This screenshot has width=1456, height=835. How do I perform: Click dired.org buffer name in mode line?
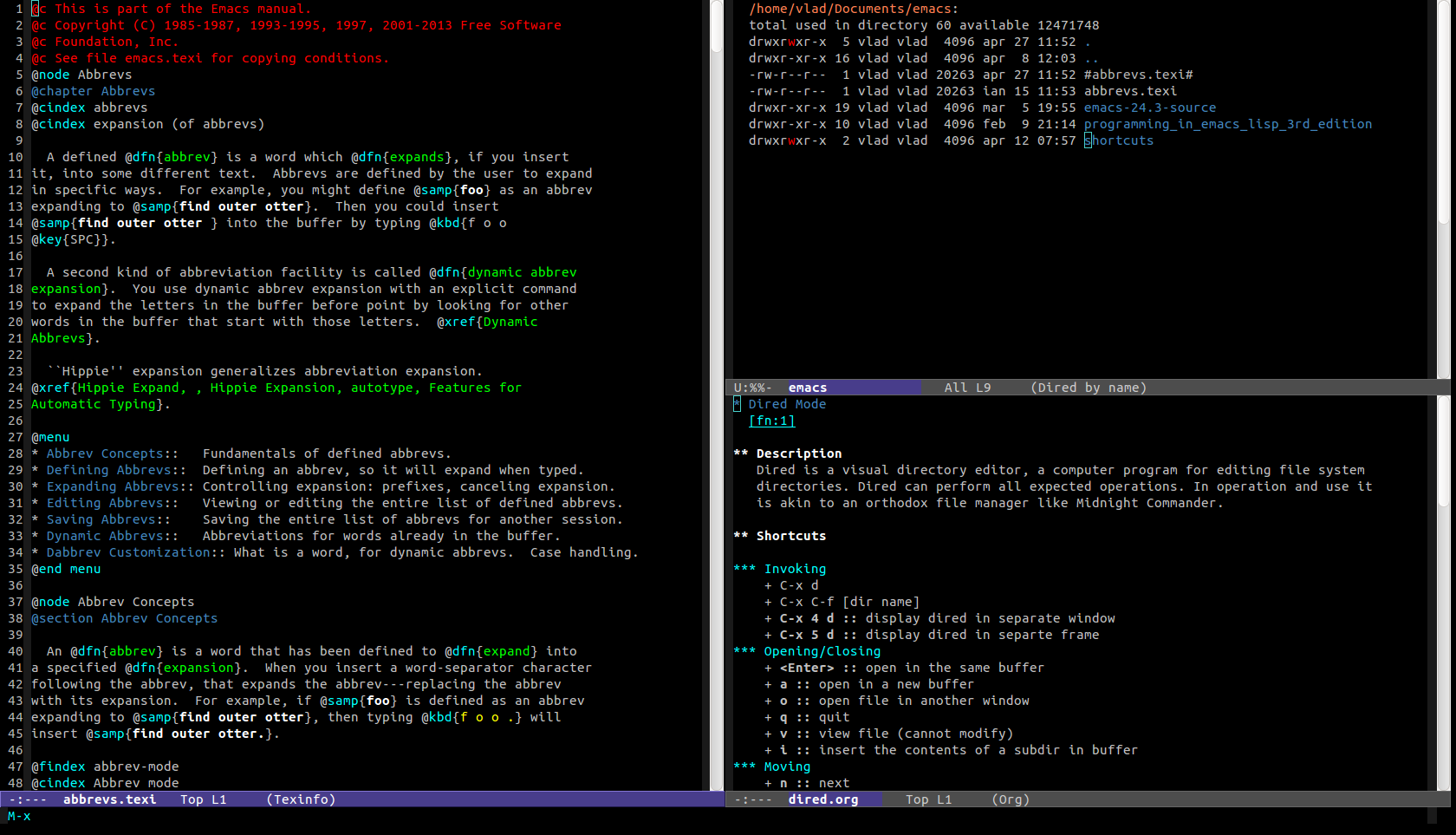tap(823, 799)
